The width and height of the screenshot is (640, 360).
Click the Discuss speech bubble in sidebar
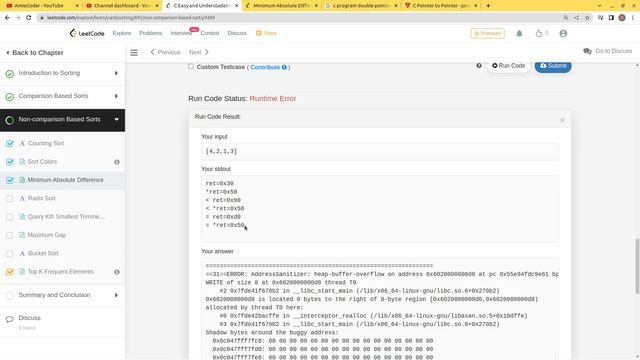[9, 319]
